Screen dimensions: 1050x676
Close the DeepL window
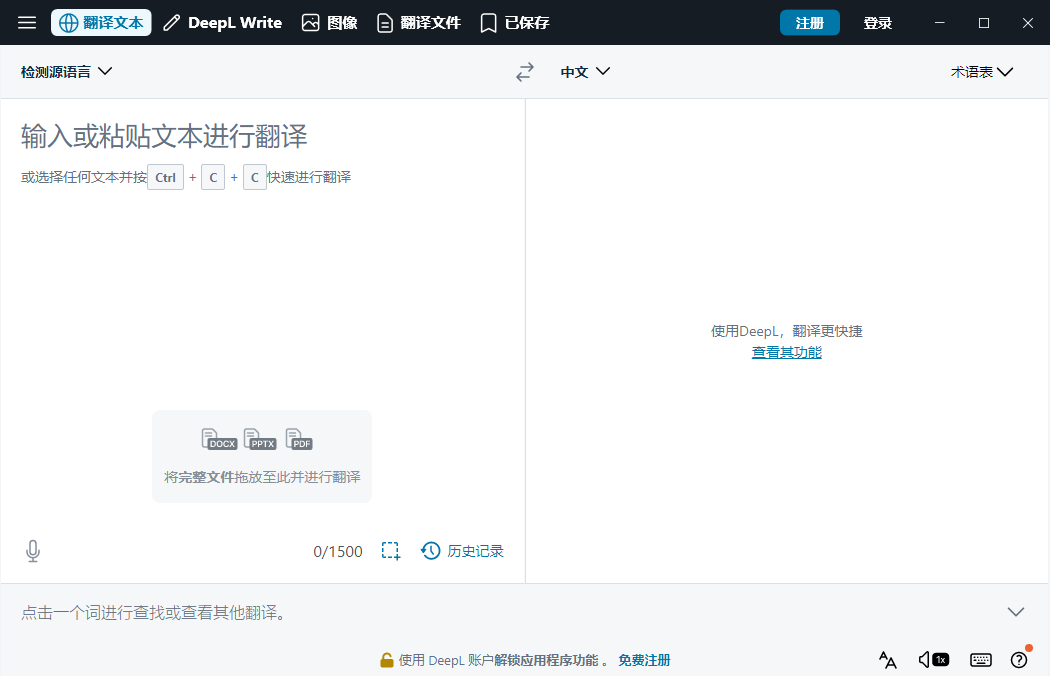[x=1028, y=23]
